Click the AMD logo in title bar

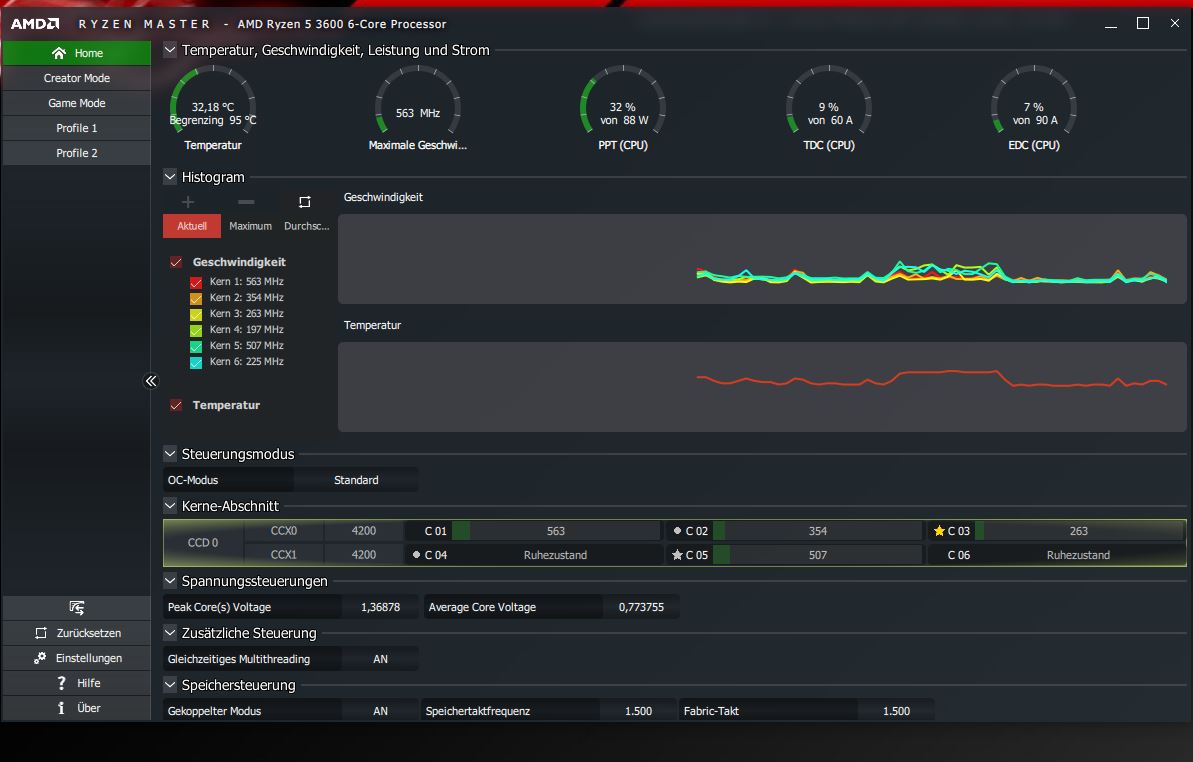point(35,24)
